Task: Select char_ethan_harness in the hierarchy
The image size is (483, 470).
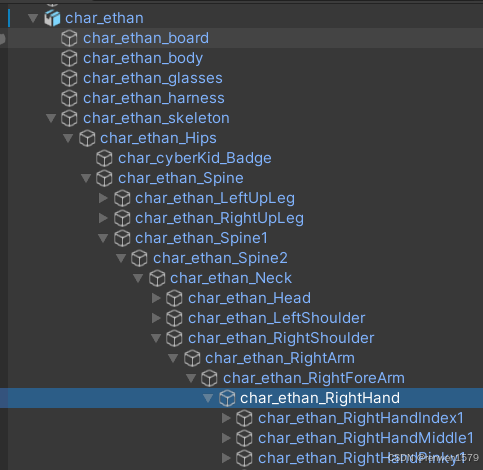Action: click(154, 98)
